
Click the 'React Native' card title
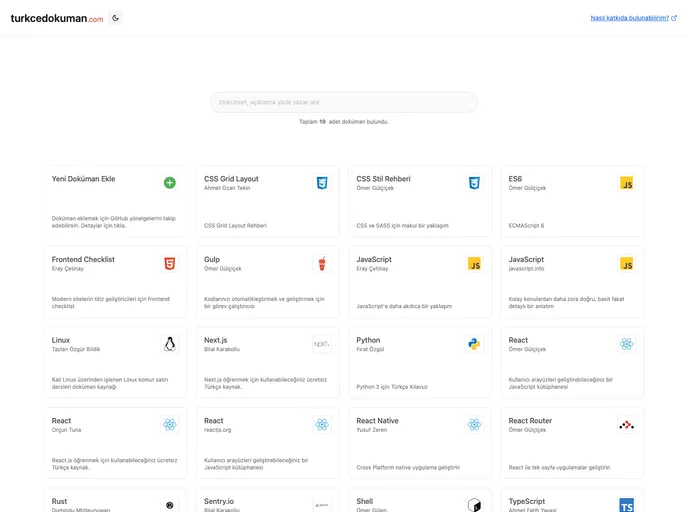[x=377, y=421]
